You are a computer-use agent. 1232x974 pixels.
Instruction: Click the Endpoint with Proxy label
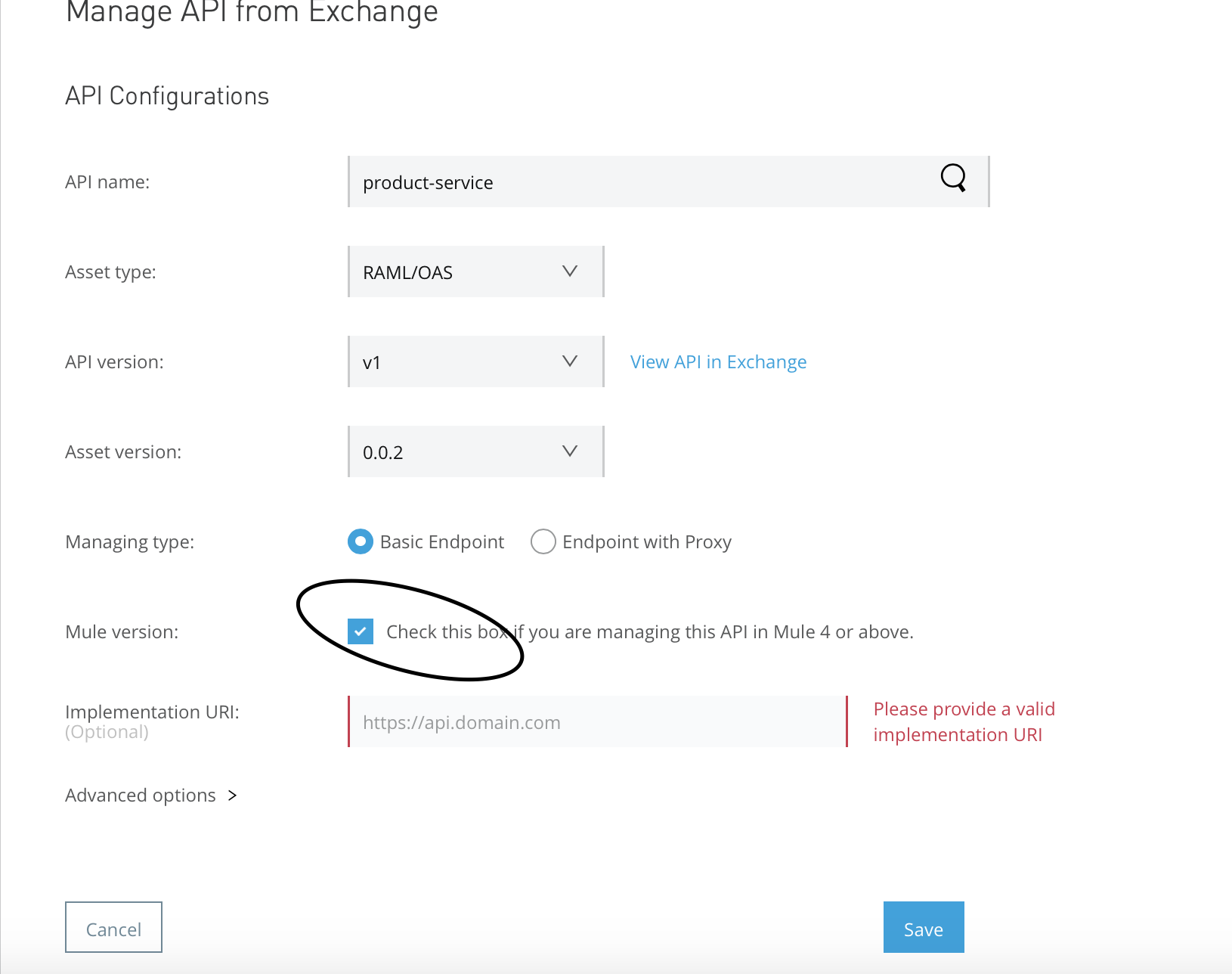647,542
